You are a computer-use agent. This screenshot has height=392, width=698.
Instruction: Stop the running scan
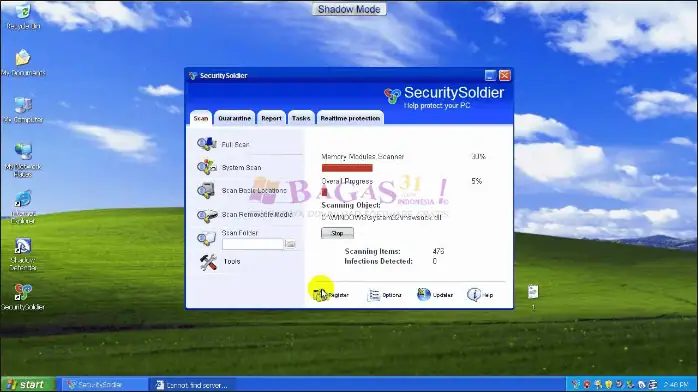point(337,233)
